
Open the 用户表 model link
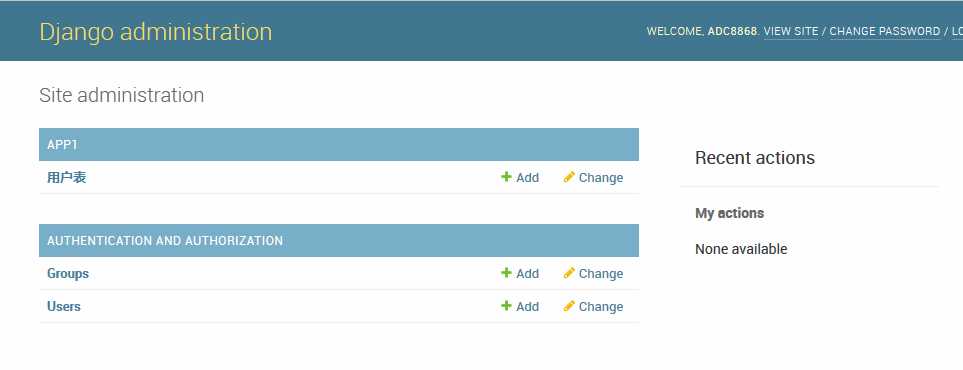66,178
